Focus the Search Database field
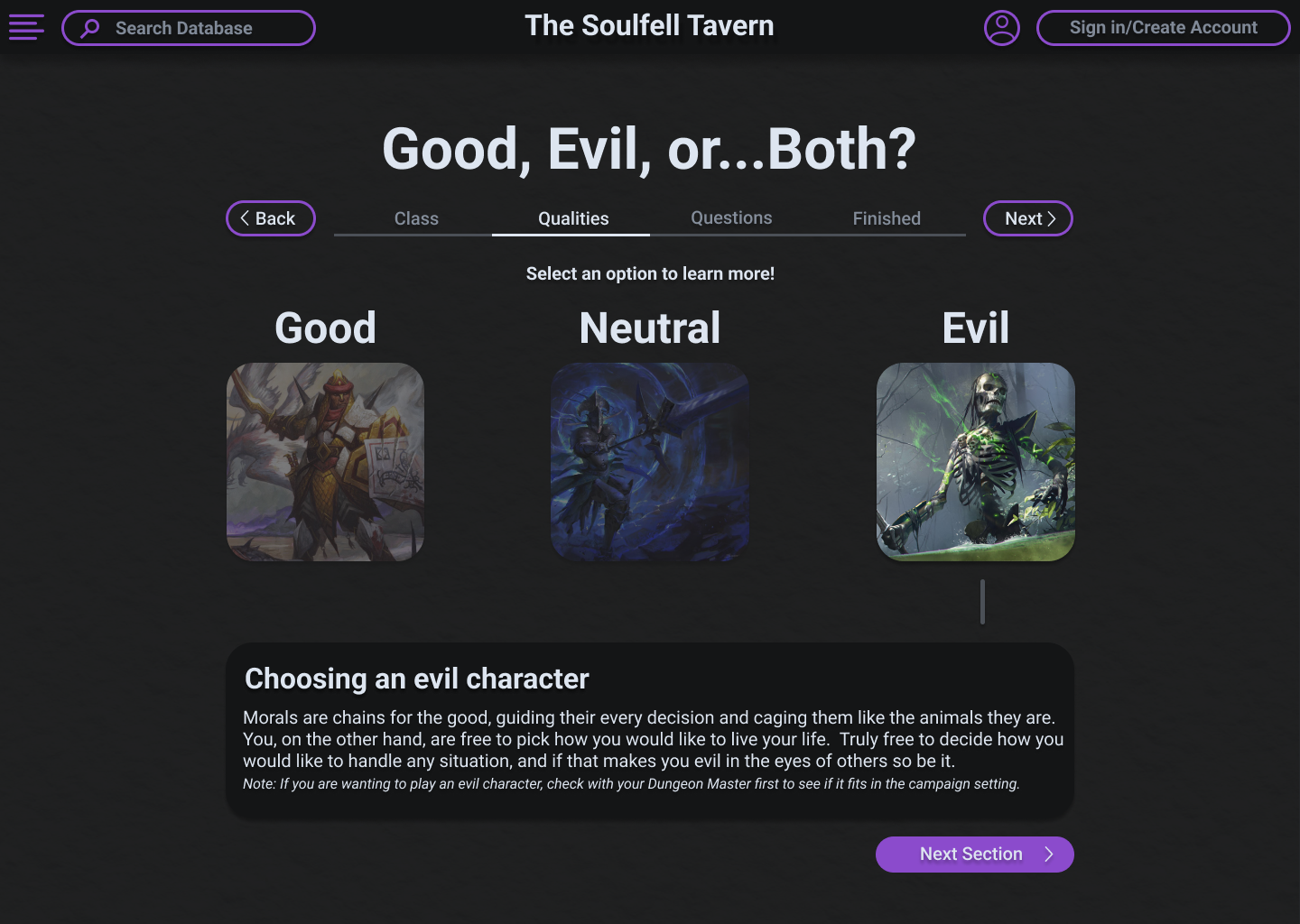Screen dimensions: 1300x924 [x=199, y=28]
